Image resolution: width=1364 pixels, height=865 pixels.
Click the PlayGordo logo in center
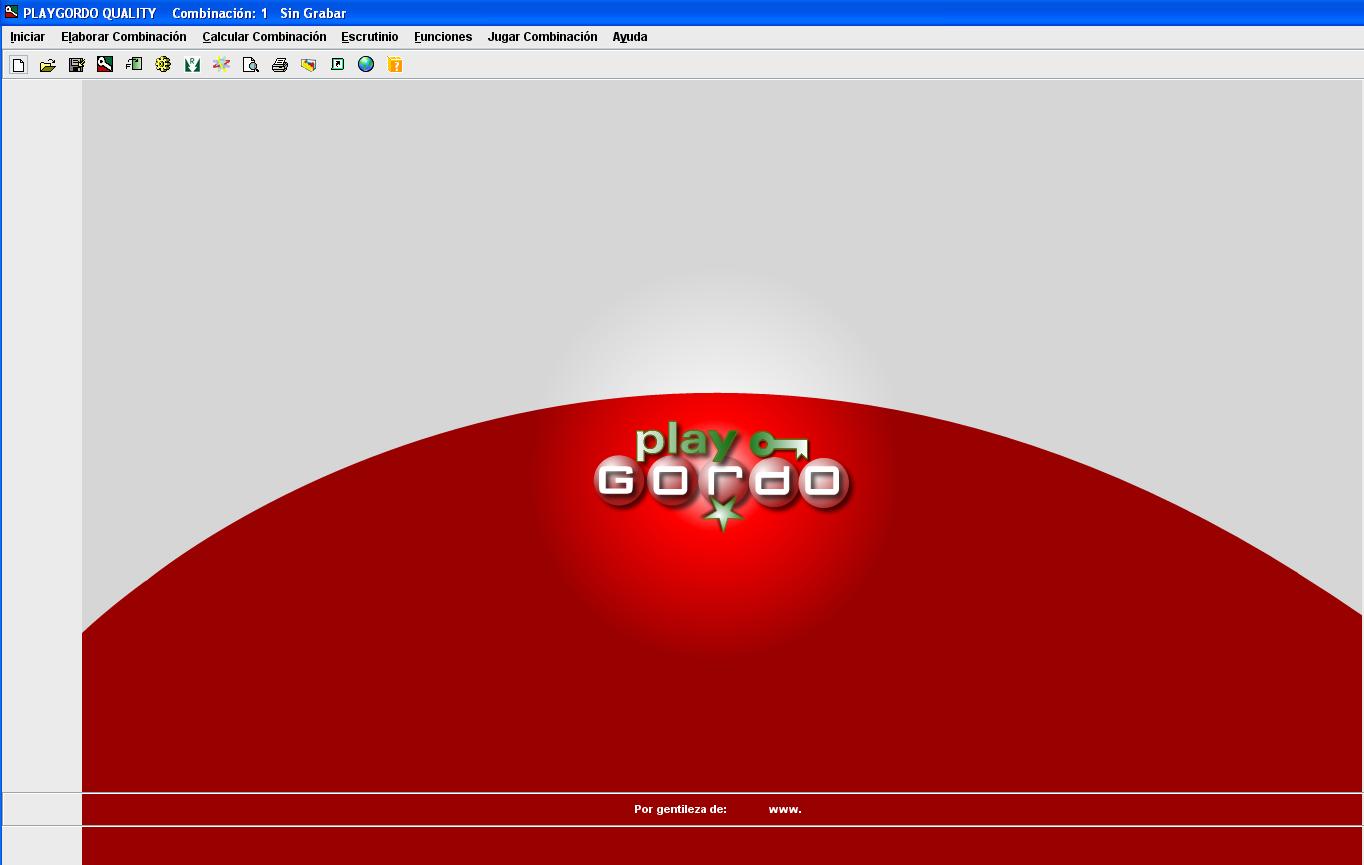tap(722, 478)
